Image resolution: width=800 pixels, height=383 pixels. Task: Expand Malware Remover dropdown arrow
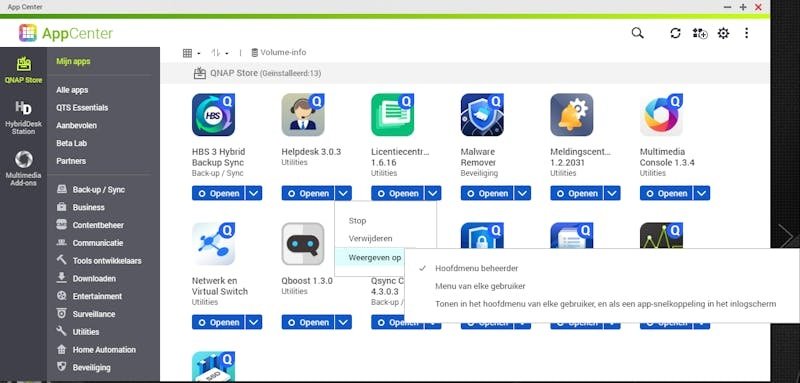coord(523,193)
